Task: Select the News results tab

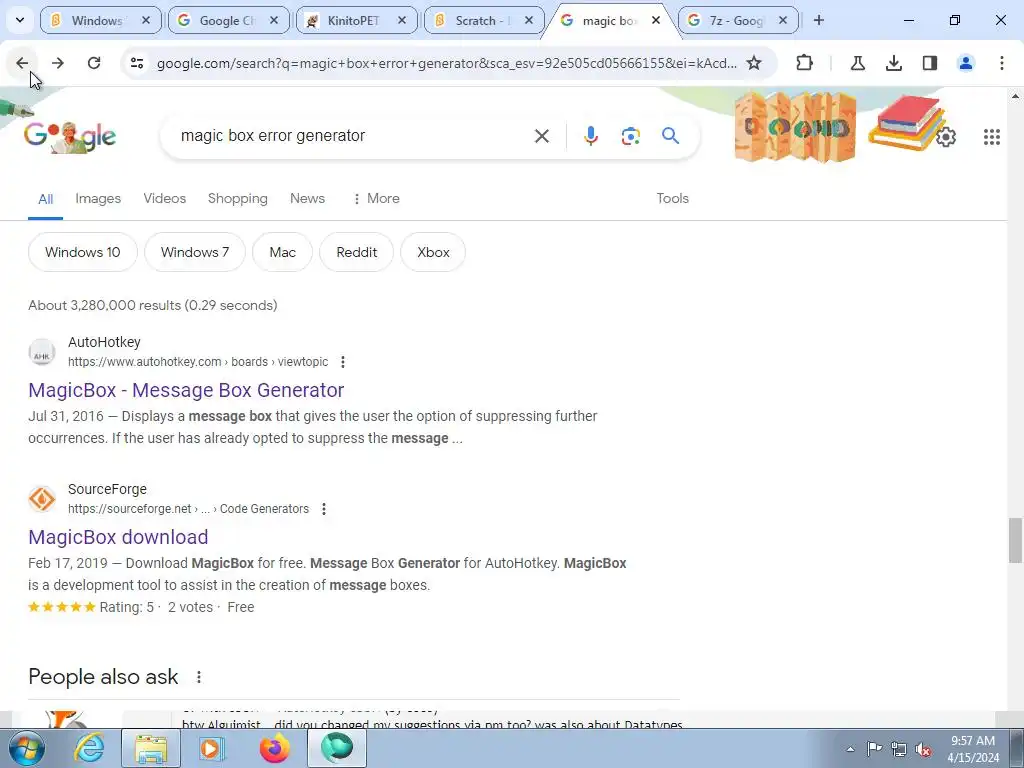Action: tap(308, 199)
